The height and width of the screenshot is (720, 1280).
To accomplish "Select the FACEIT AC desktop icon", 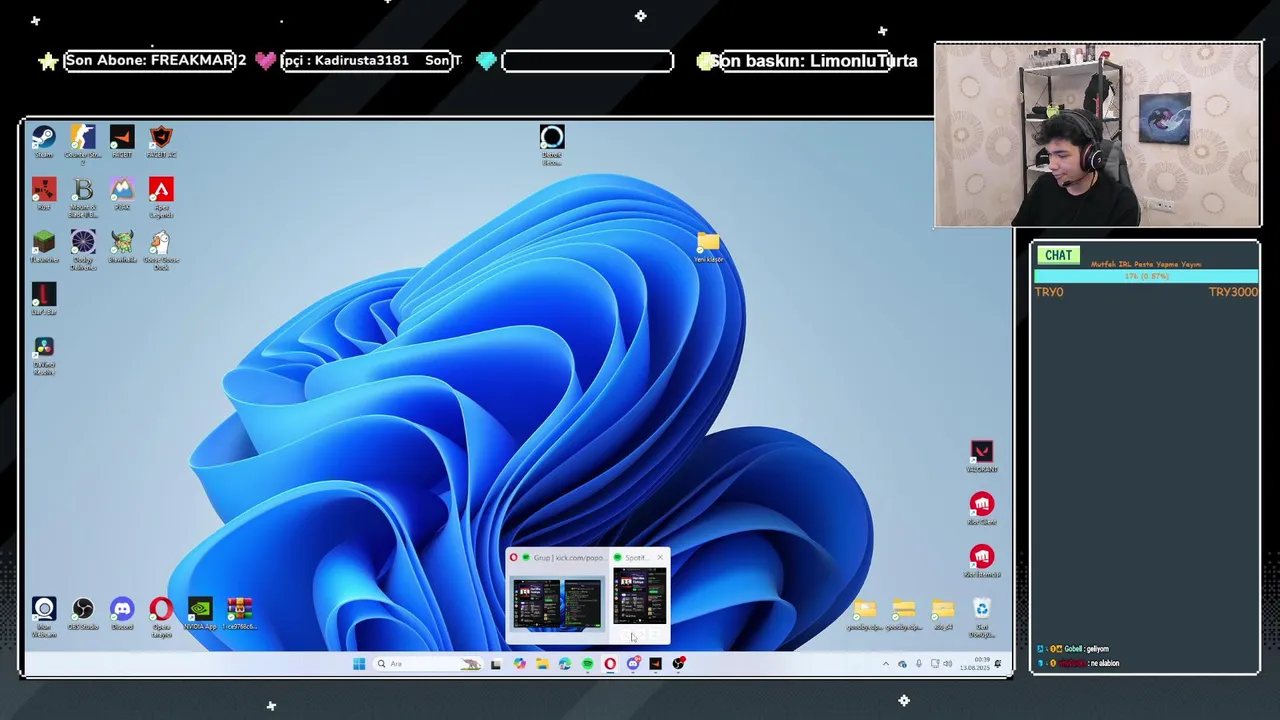I will [x=161, y=141].
